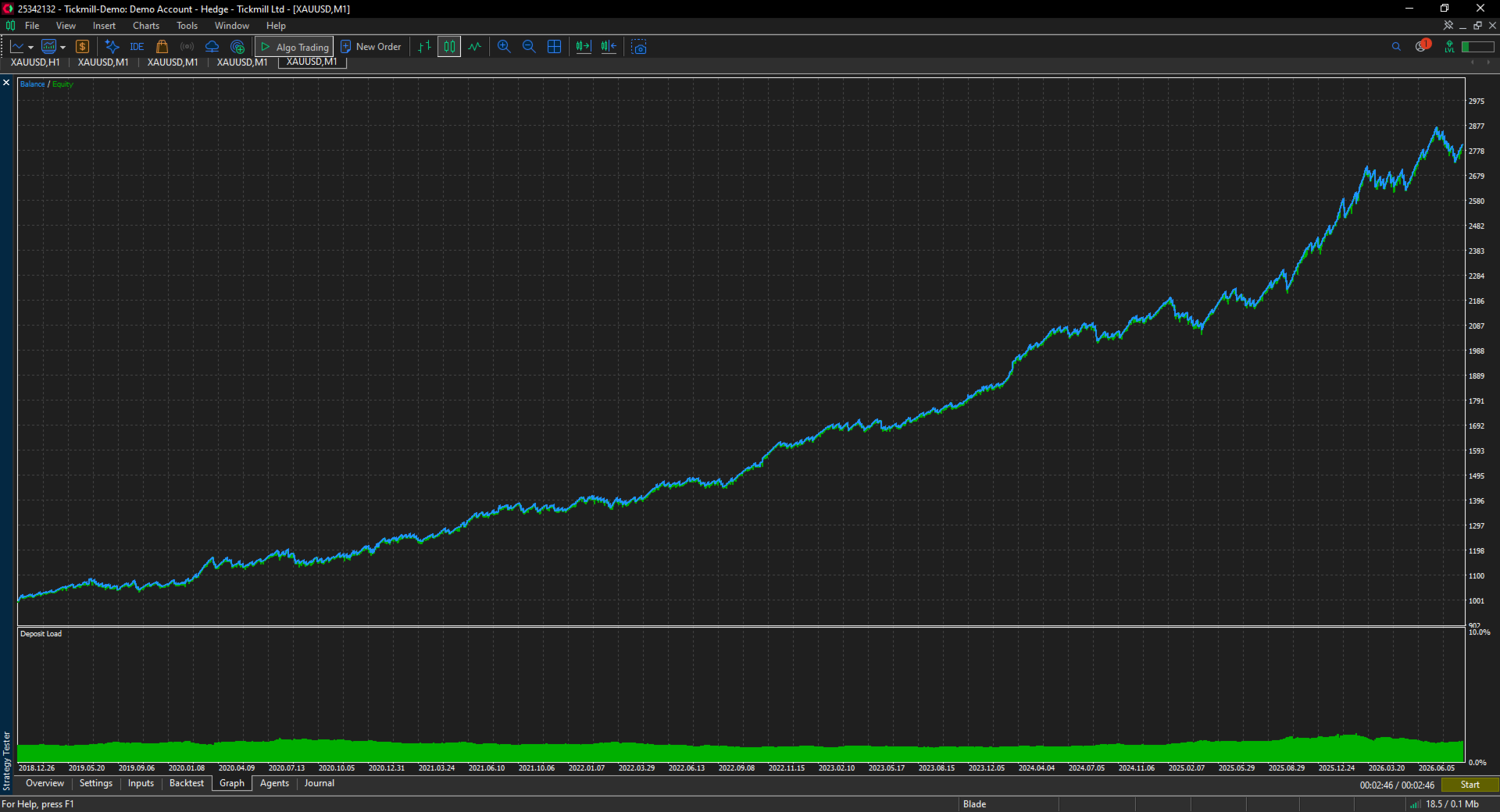Open the MetaEditor IDE
Screen dimensions: 1500x812
pos(137,47)
